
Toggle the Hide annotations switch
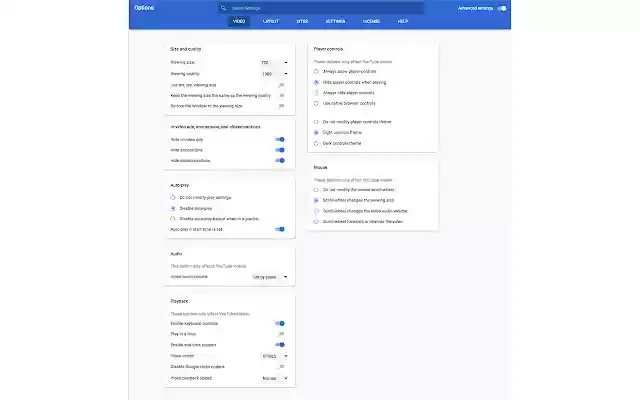coord(280,150)
